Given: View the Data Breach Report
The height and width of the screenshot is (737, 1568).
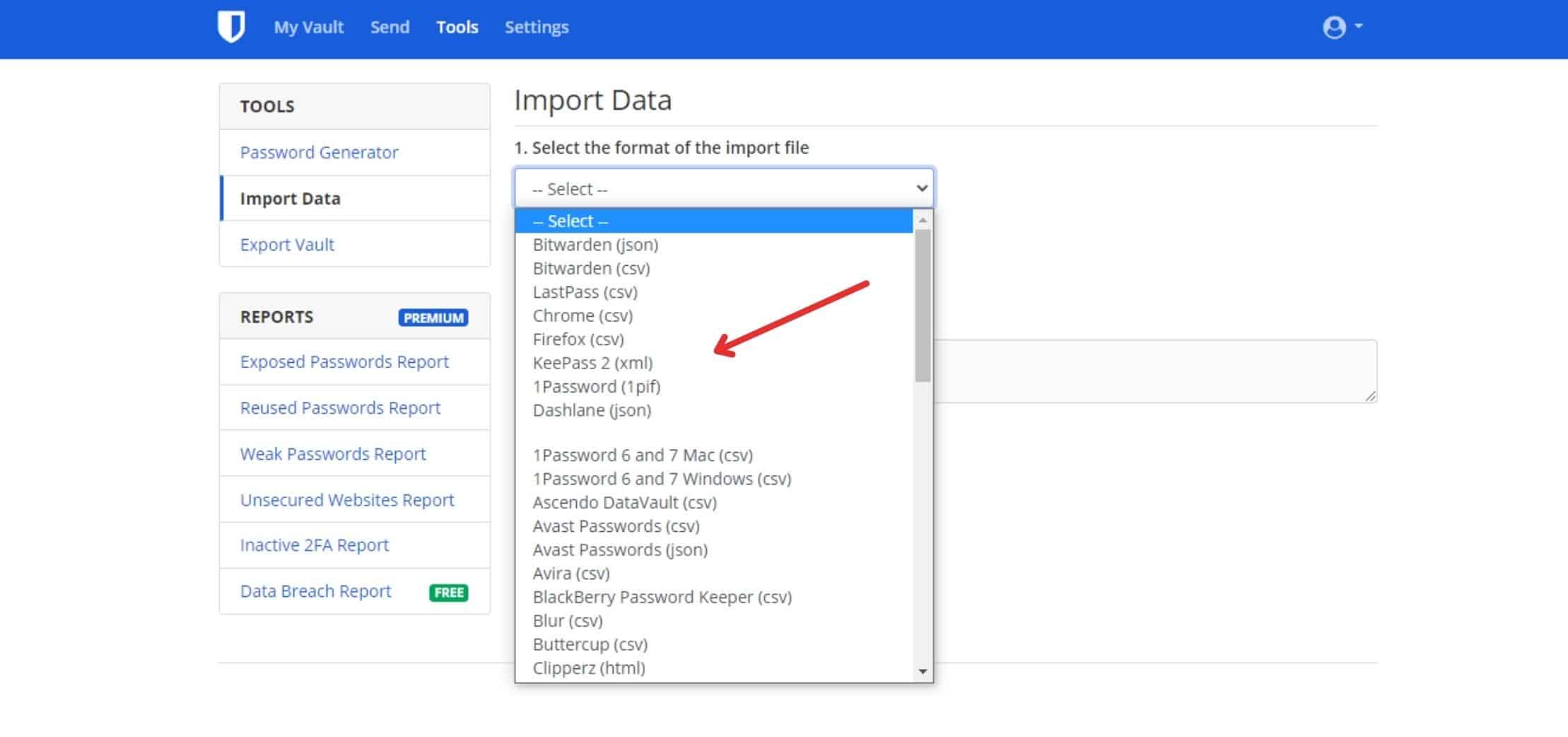Looking at the screenshot, I should [315, 591].
